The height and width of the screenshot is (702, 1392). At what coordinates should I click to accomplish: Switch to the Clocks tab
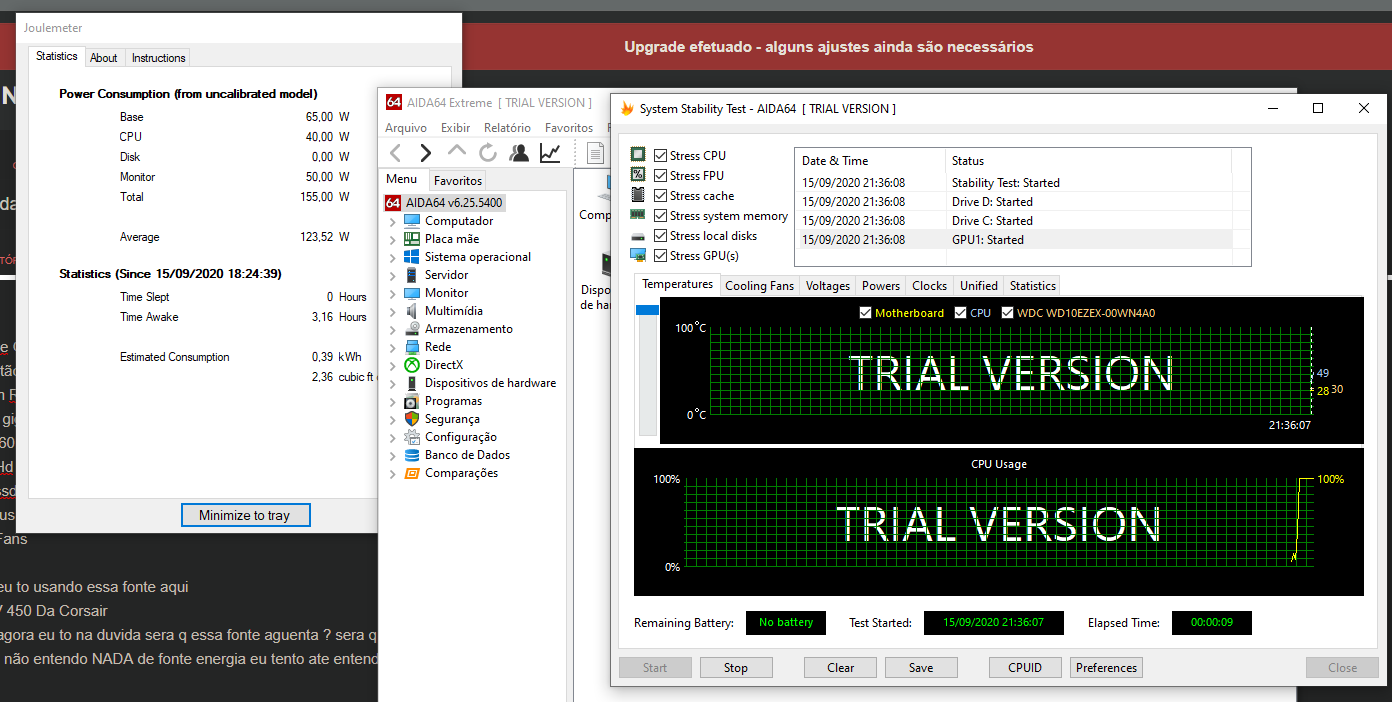tap(930, 286)
